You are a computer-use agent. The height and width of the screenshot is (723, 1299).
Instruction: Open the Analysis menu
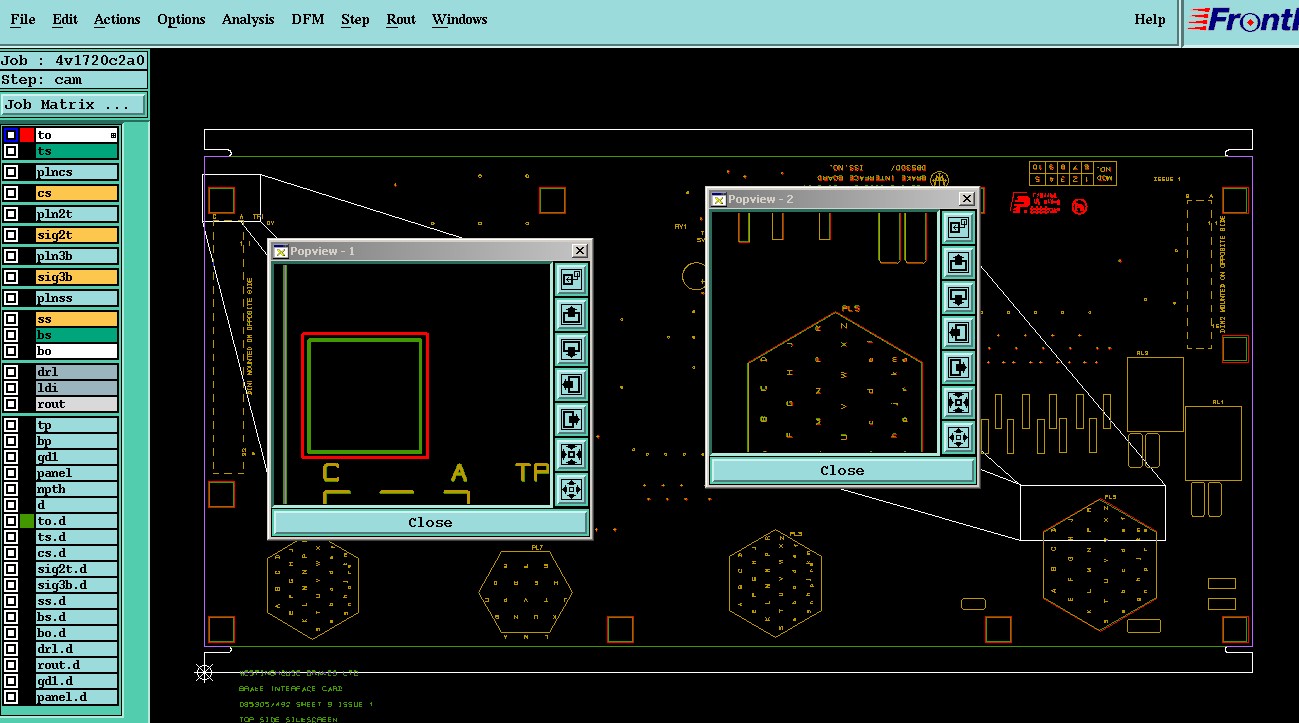[248, 19]
